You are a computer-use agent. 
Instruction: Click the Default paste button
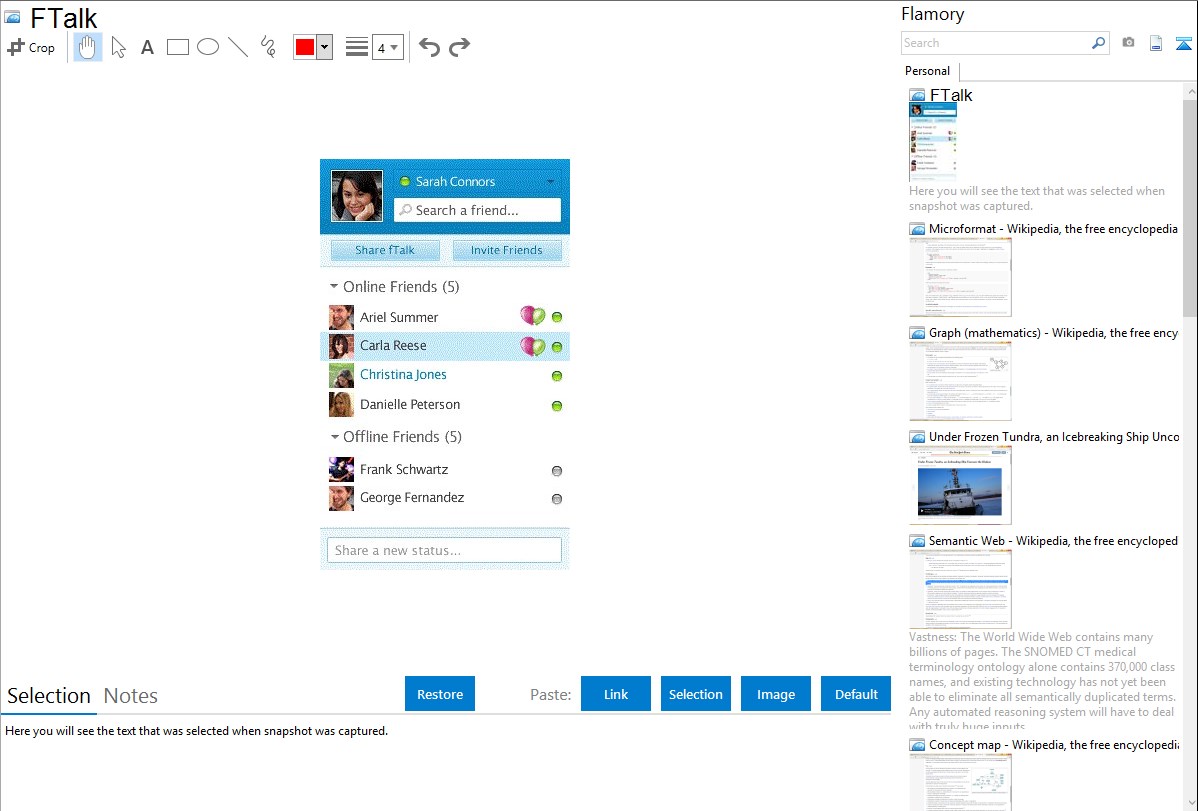point(856,694)
